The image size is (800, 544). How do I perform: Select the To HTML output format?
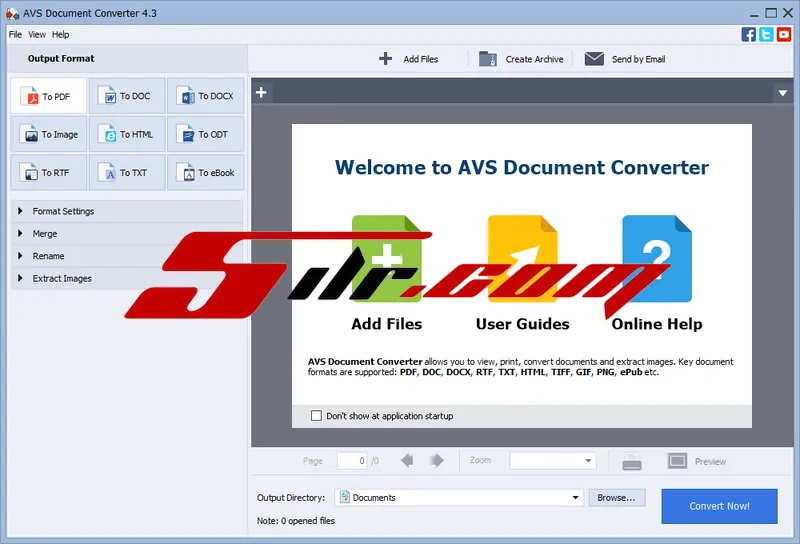point(127,134)
